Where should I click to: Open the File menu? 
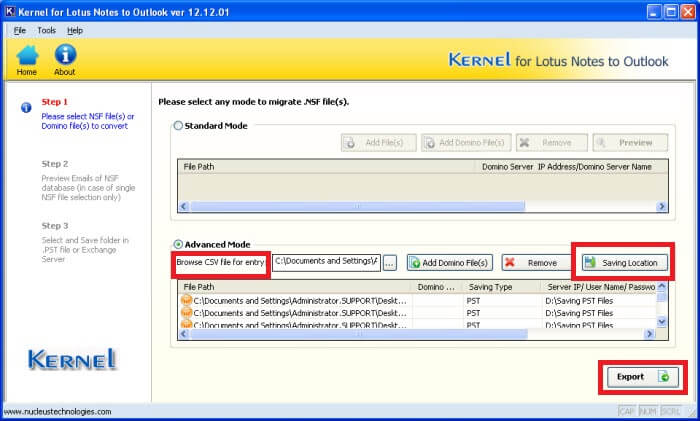click(20, 30)
